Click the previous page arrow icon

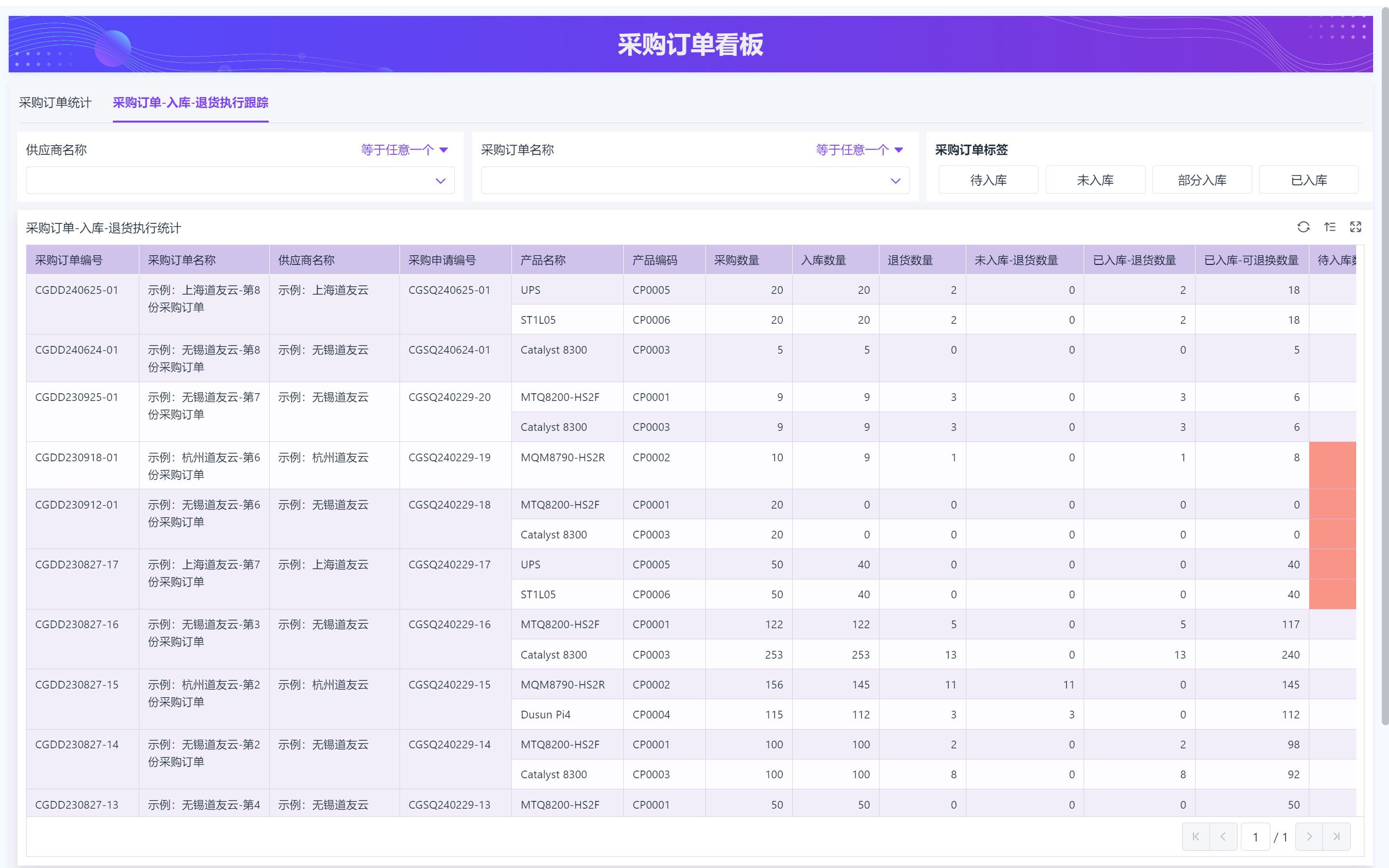[1223, 837]
